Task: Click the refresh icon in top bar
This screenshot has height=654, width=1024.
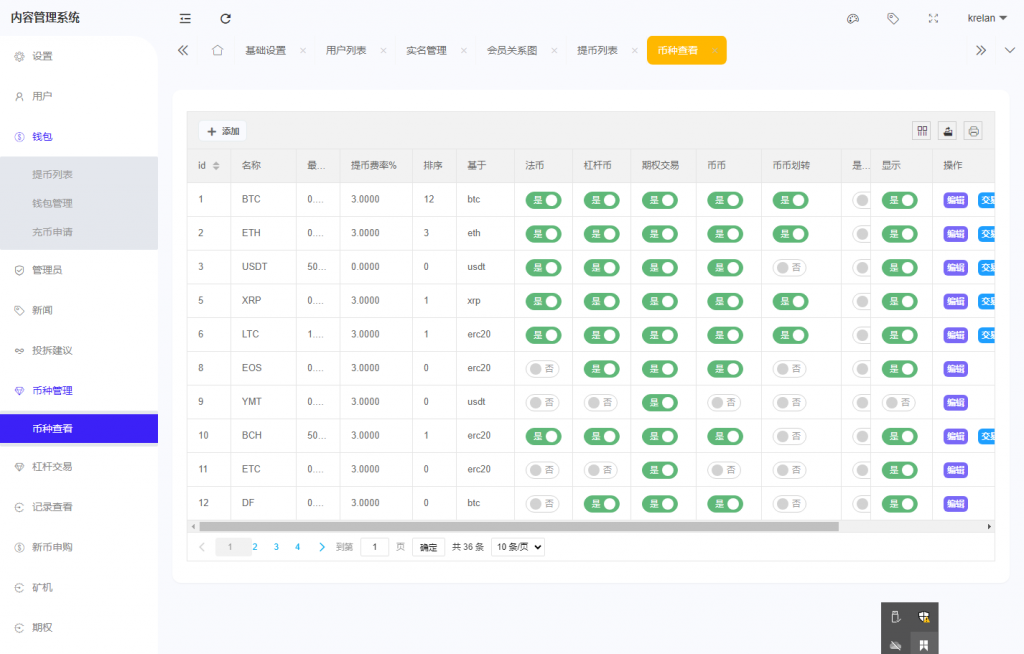Action: 226,18
